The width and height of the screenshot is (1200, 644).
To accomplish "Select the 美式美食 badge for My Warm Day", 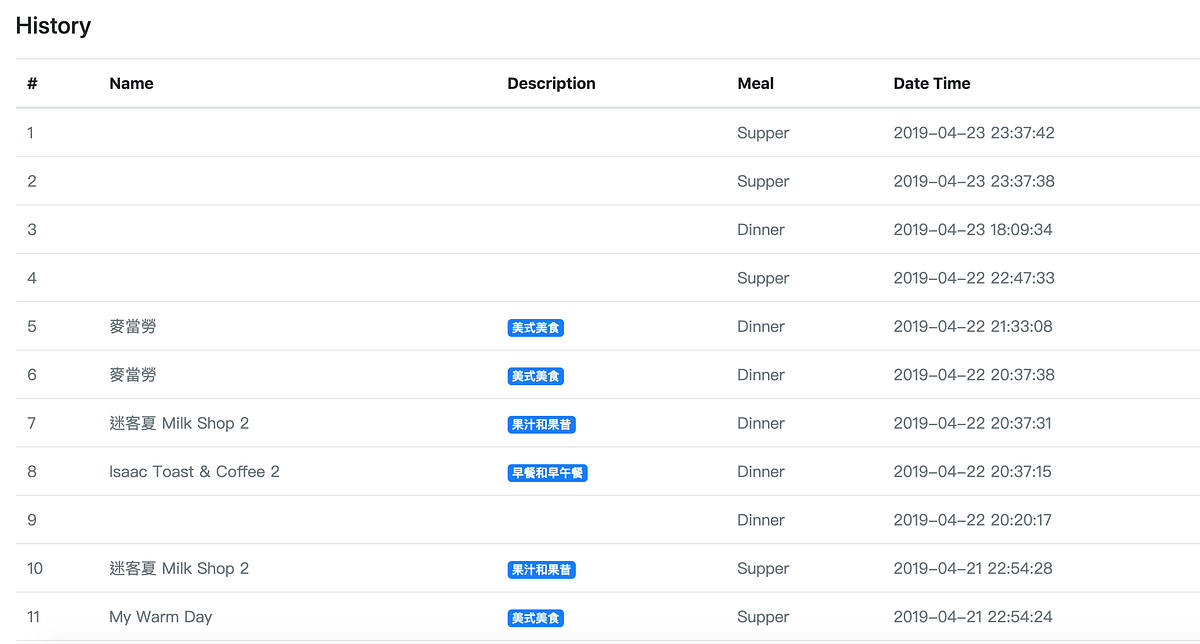I will click(x=535, y=618).
